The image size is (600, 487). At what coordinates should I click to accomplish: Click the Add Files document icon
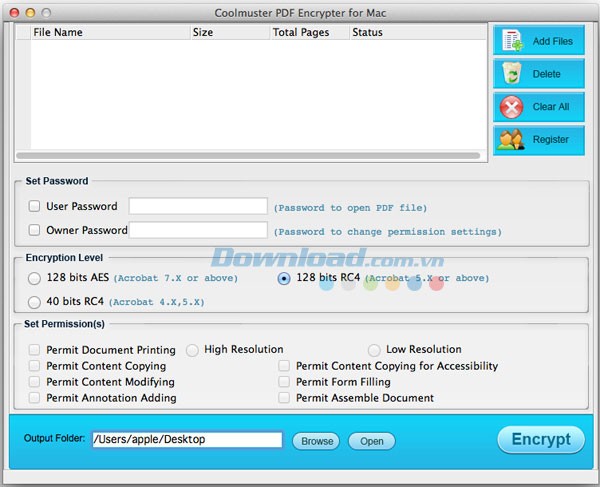(x=512, y=40)
